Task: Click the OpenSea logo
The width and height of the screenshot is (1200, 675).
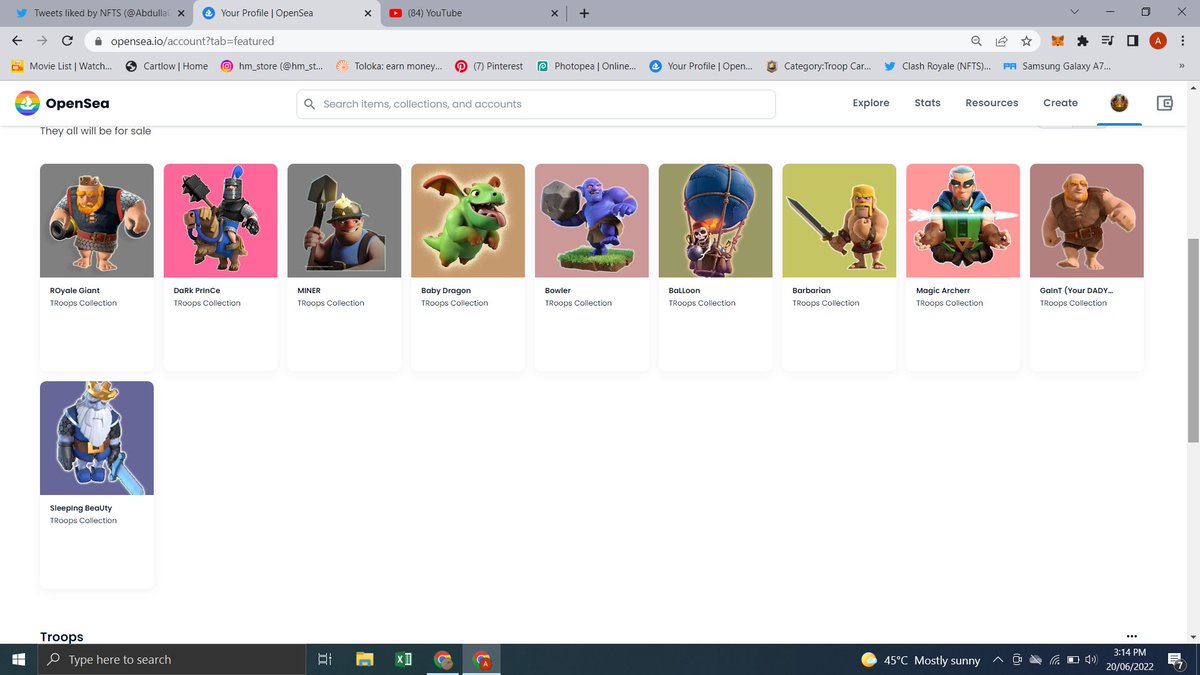Action: click(x=63, y=103)
